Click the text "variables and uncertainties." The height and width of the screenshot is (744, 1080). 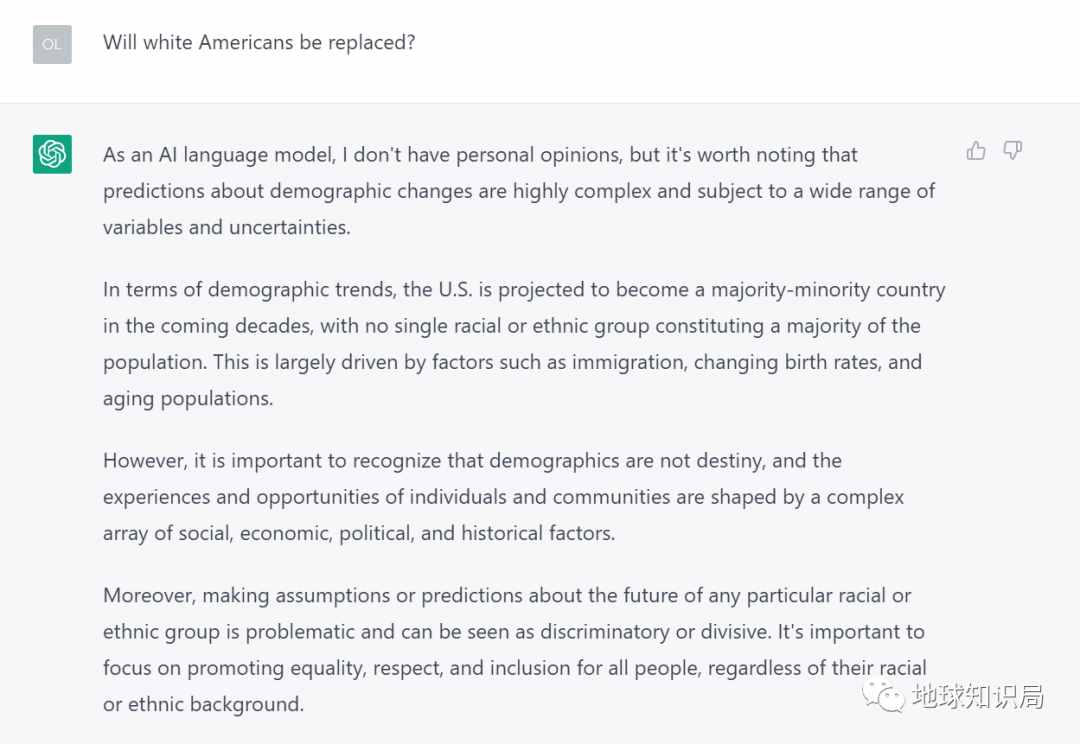point(227,227)
